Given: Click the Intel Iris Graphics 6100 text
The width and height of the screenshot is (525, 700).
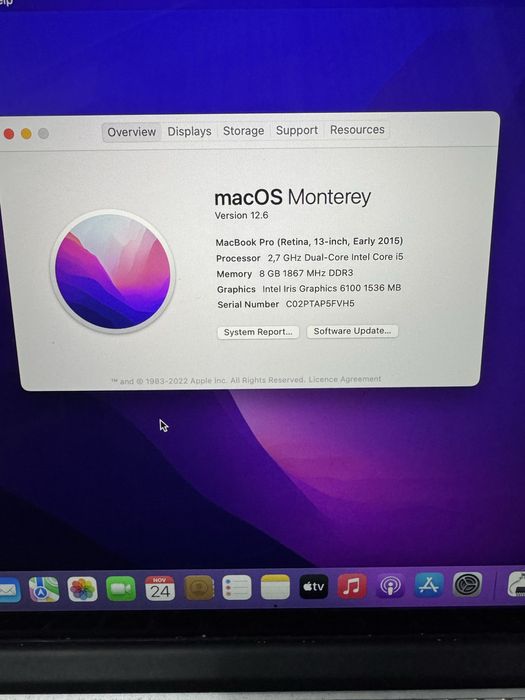Looking at the screenshot, I should click(x=331, y=288).
